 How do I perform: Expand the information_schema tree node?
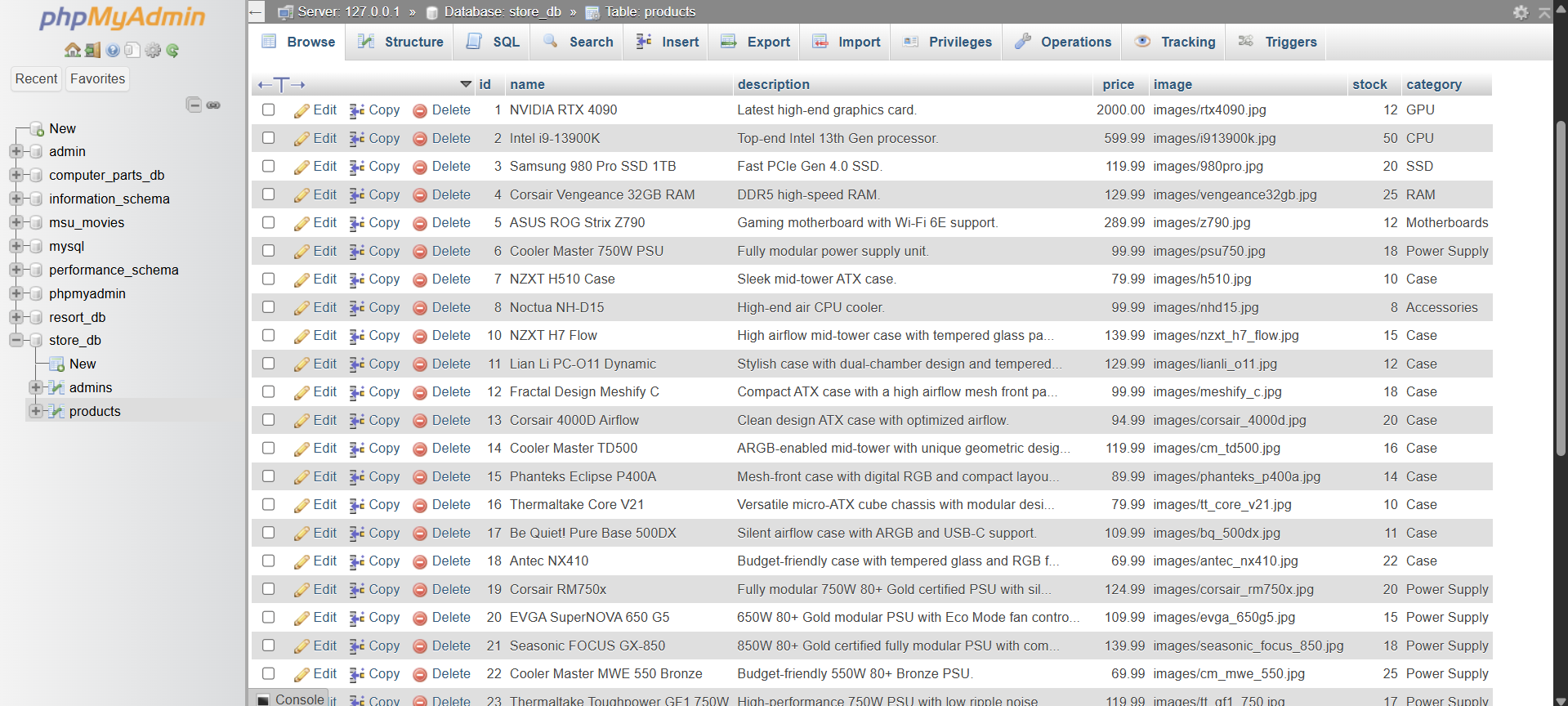[x=16, y=199]
